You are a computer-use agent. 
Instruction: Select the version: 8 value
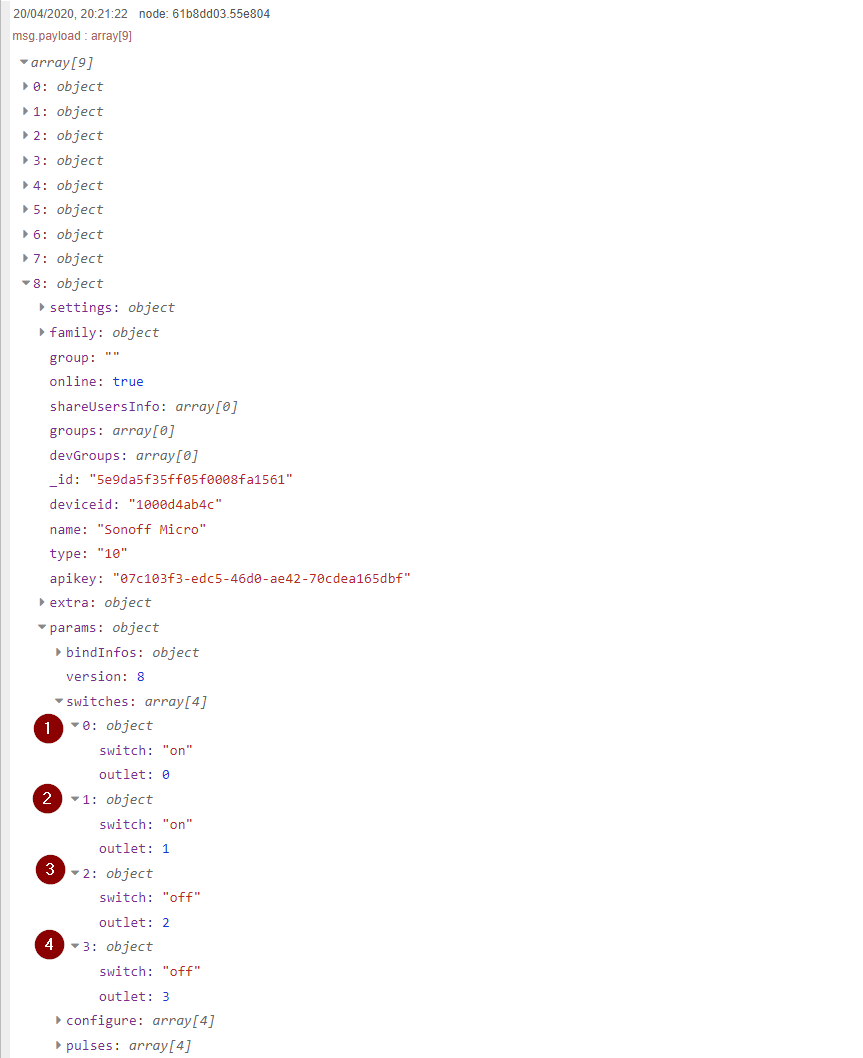point(140,677)
